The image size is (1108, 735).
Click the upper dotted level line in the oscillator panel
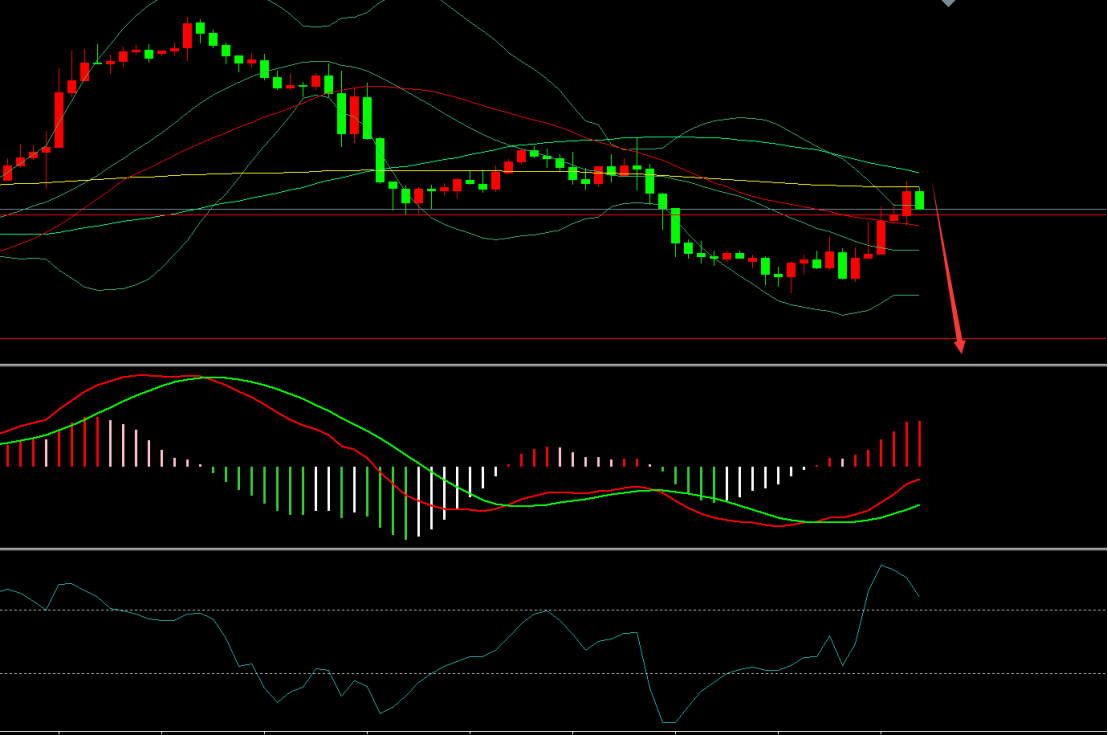pyautogui.click(x=553, y=610)
